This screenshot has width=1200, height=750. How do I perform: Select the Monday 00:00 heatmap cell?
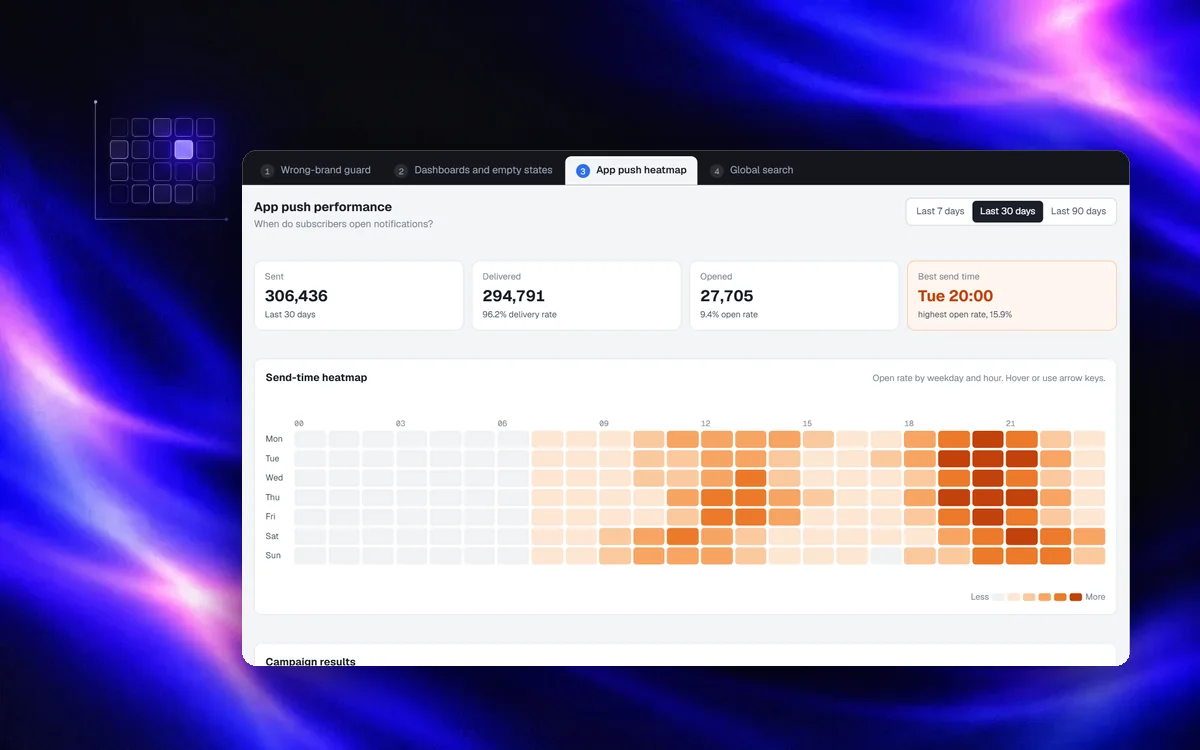click(310, 439)
